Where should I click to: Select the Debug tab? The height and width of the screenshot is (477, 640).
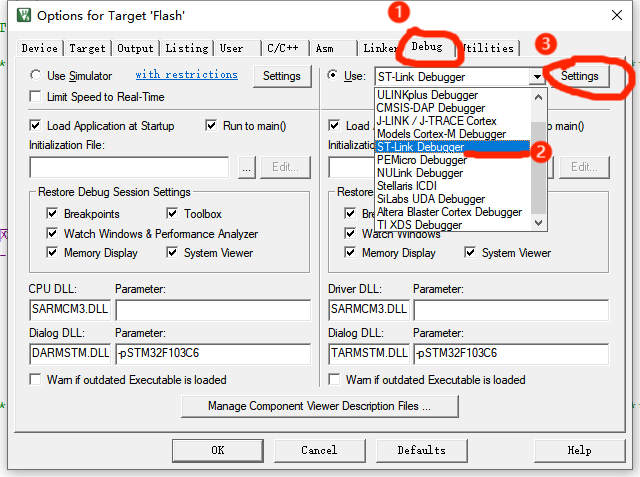tap(427, 47)
